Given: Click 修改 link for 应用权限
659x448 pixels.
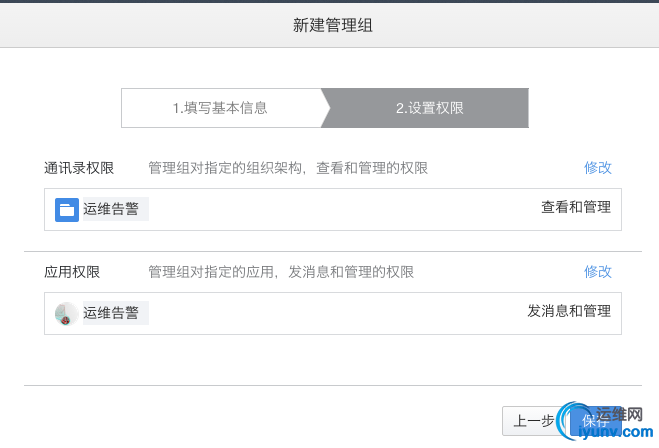Looking at the screenshot, I should click(598, 272).
